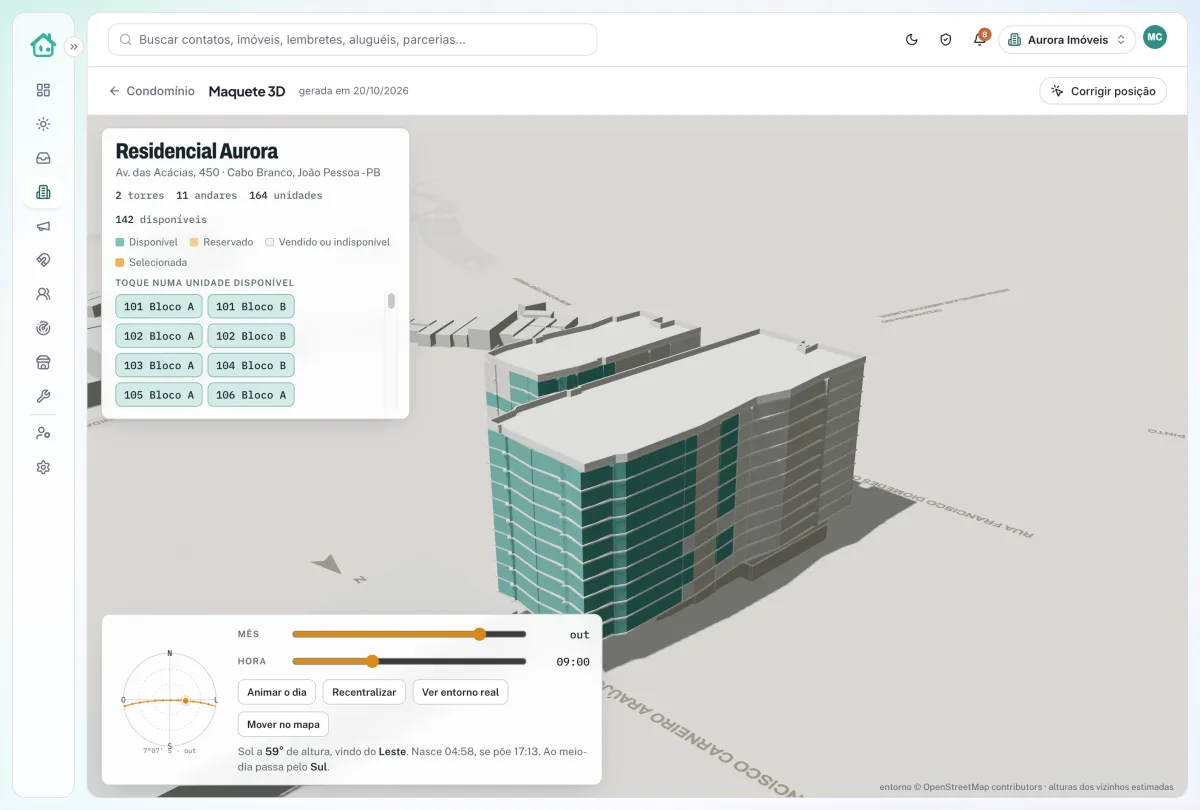This screenshot has height=810, width=1200.
Task: Toggle dark mode with the moon icon
Action: 912,40
